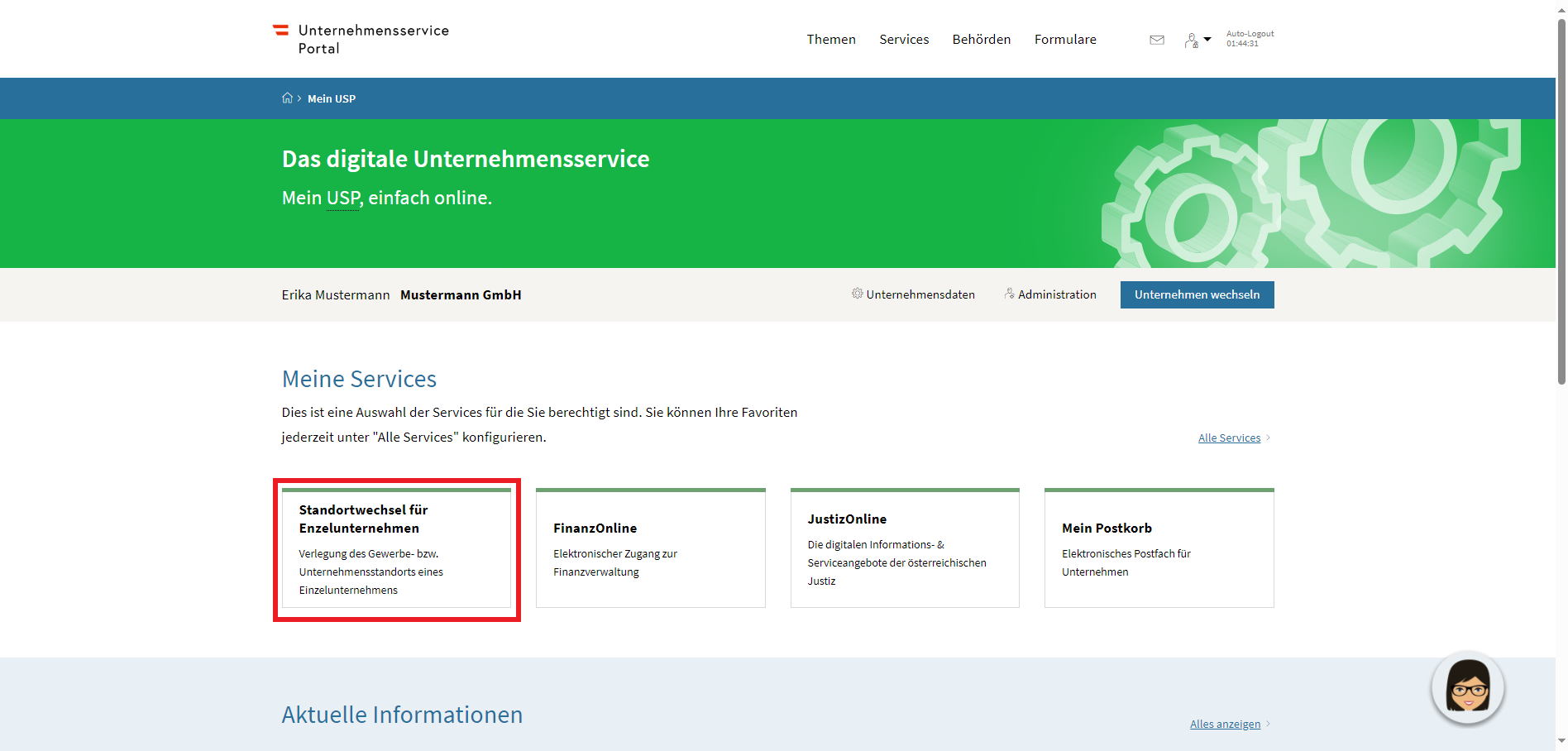The width and height of the screenshot is (1568, 751).
Task: Click the page vertical scrollbar
Action: tap(1561, 201)
